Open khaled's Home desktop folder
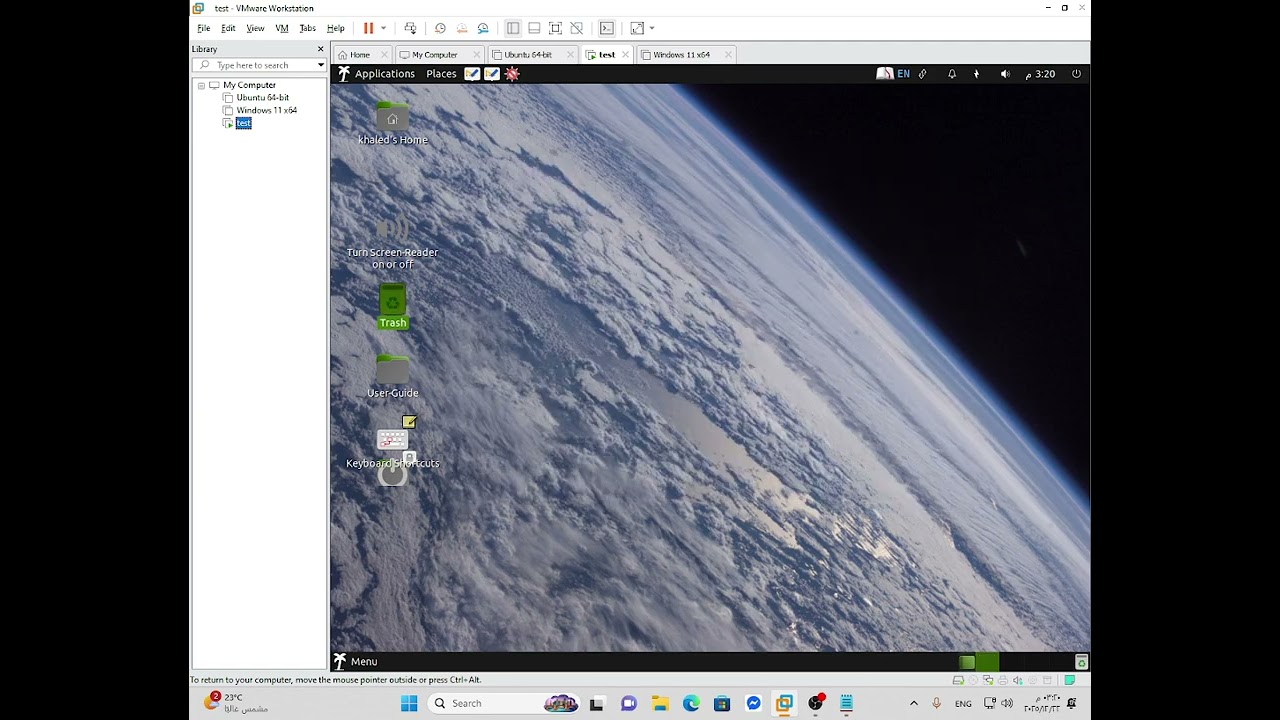This screenshot has width=1280, height=720. click(x=392, y=123)
